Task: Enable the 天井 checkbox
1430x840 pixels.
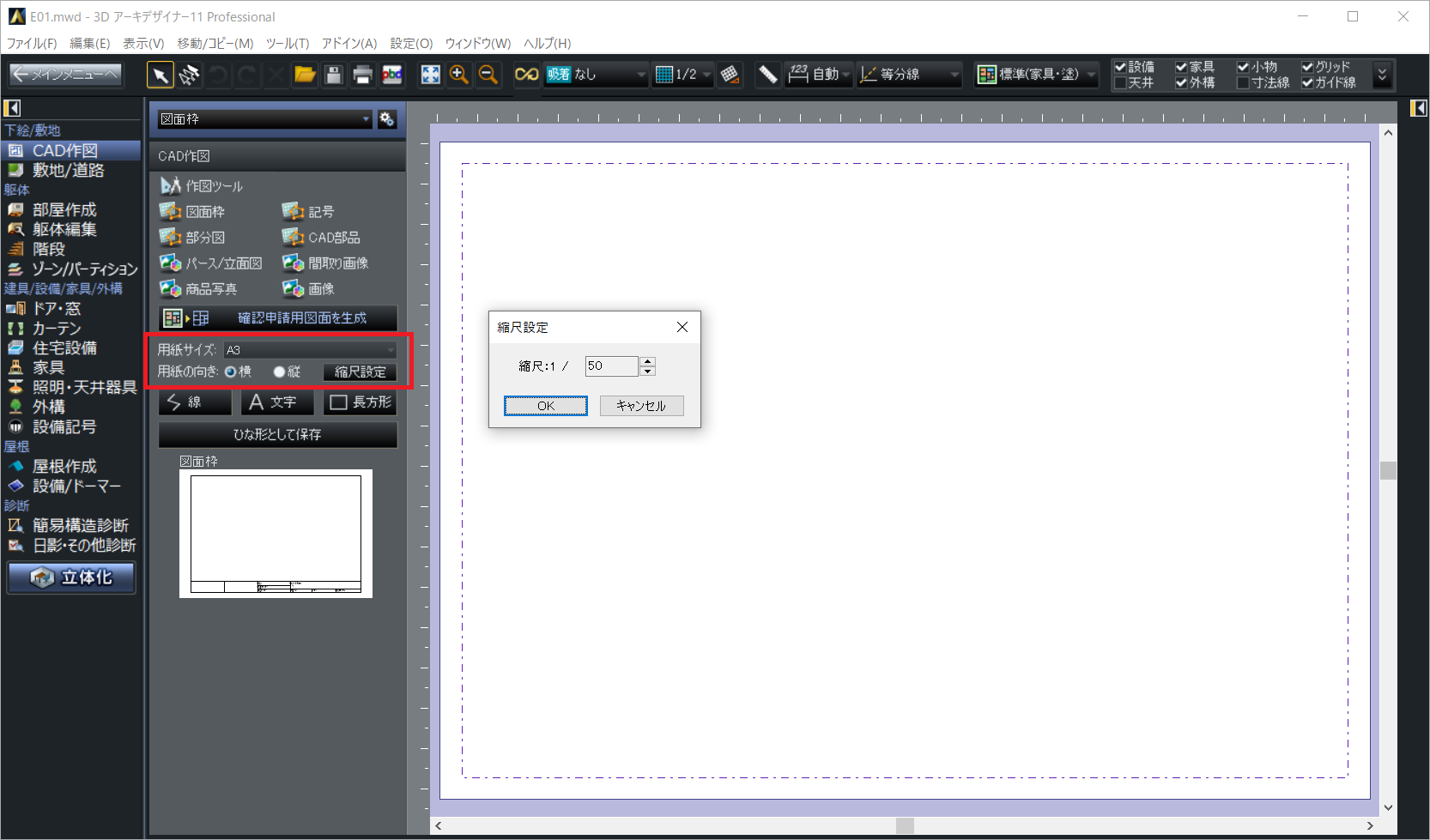Action: [x=1120, y=83]
